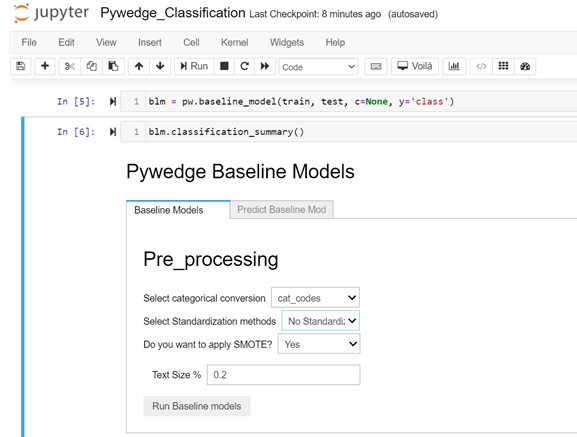
Task: Insert a cell below with the plus icon
Action: 45,66
